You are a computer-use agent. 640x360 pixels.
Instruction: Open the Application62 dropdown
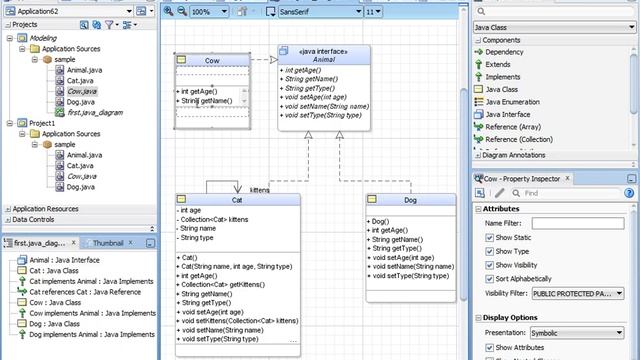coord(129,11)
